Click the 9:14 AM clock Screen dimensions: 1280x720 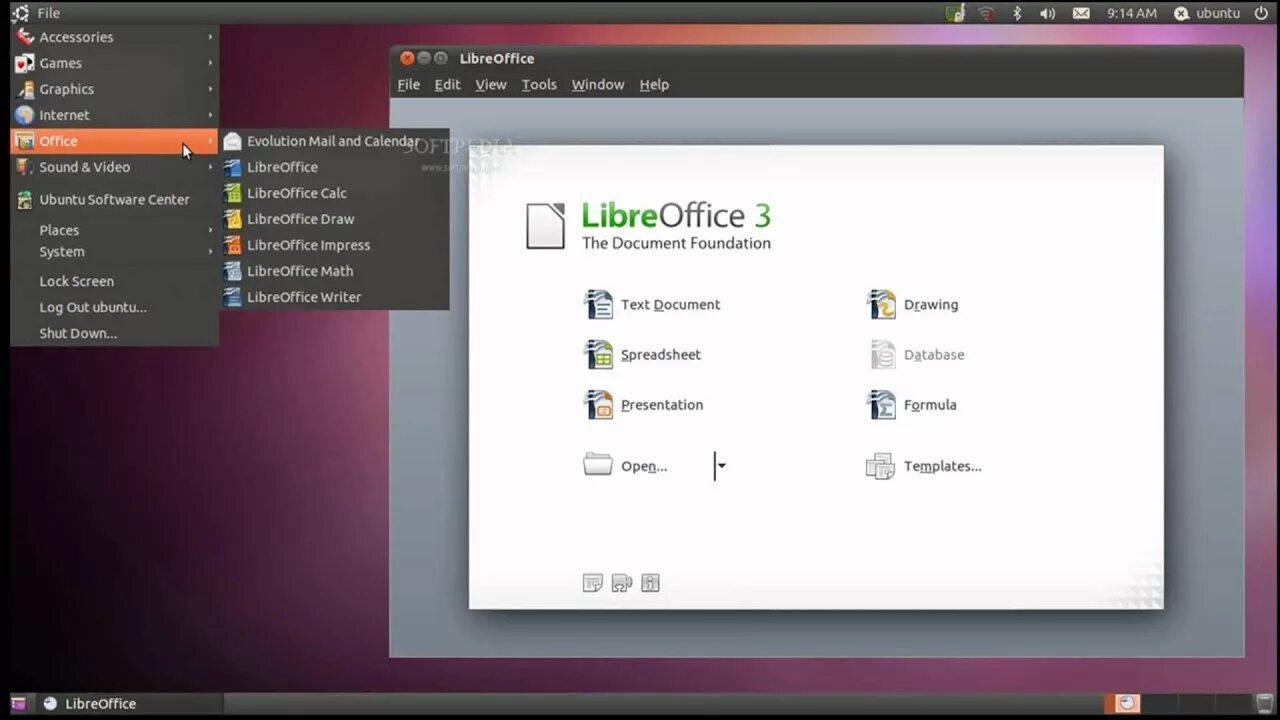(1132, 13)
